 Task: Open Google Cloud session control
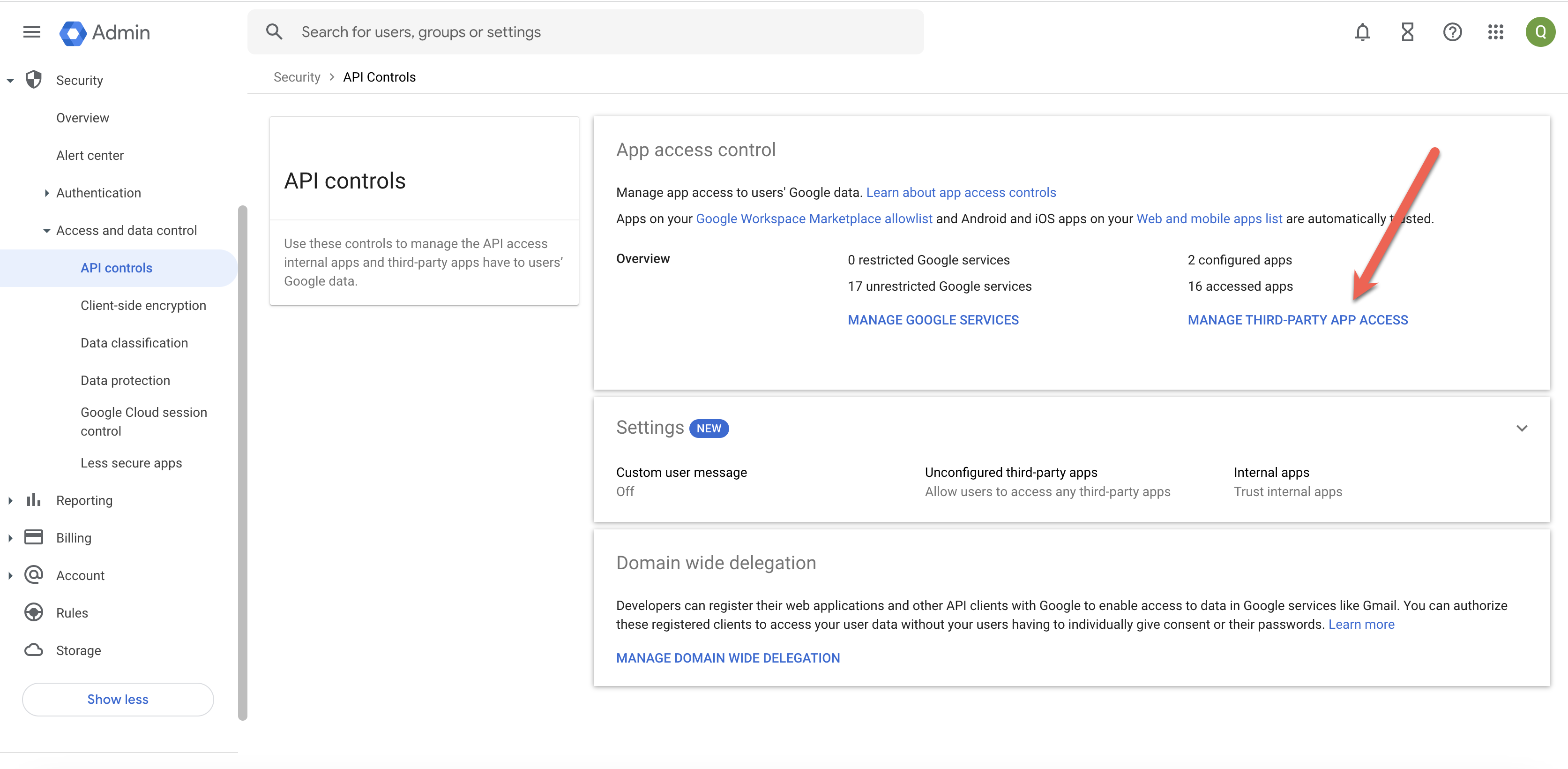click(144, 422)
